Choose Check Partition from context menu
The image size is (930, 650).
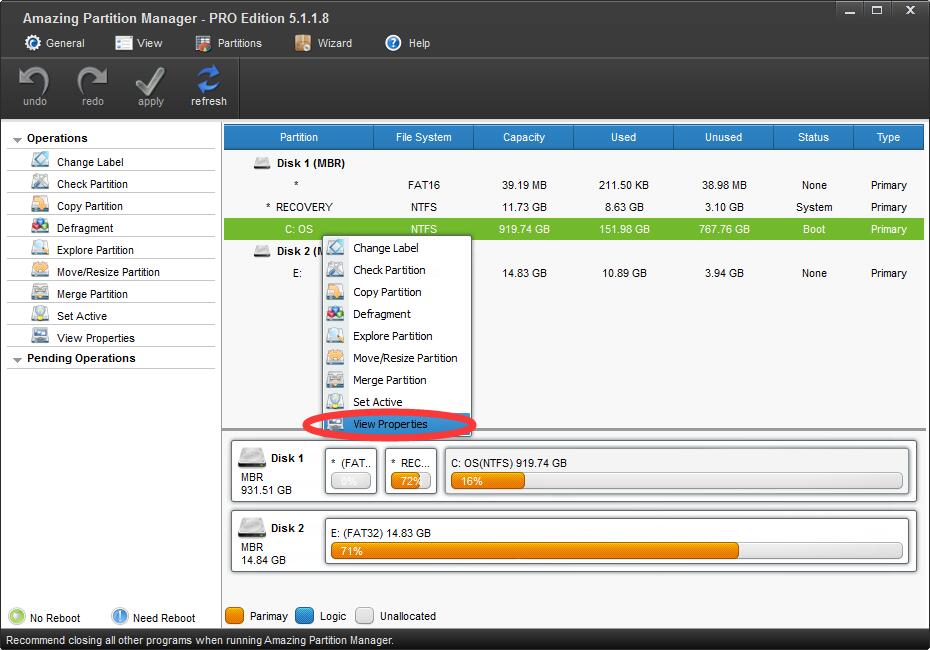click(397, 270)
